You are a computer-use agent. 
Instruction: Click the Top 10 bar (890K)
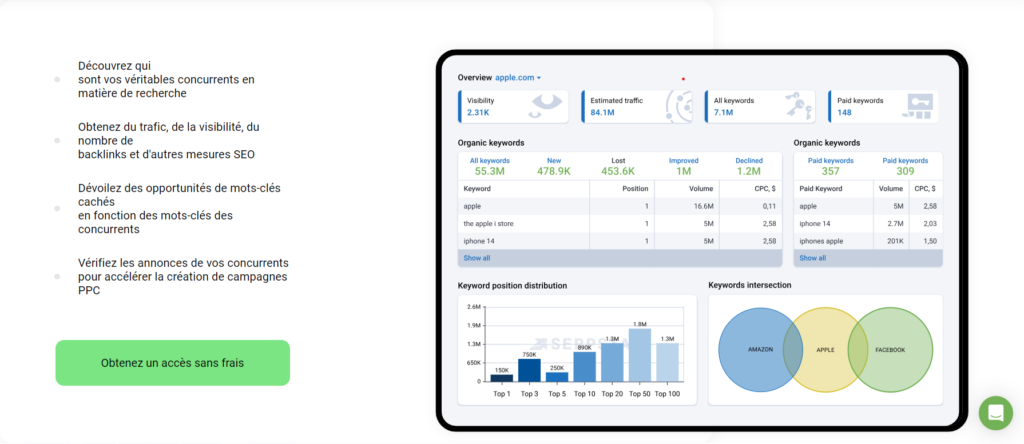click(x=584, y=367)
